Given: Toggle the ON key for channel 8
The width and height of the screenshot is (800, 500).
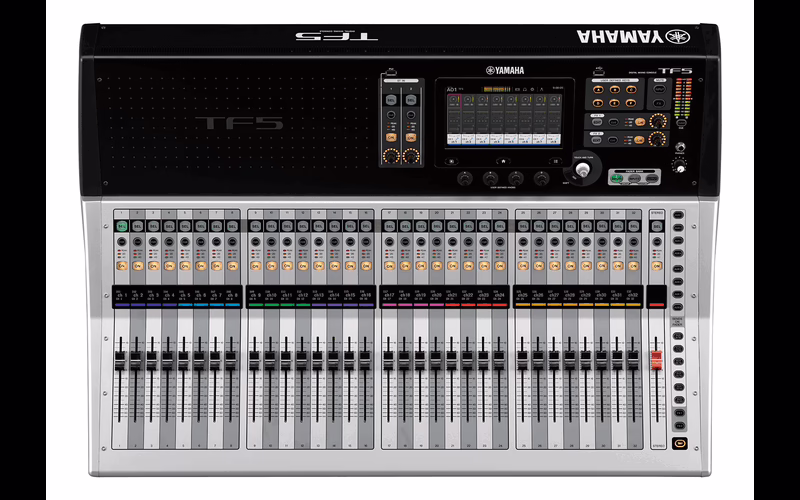Looking at the screenshot, I should click(232, 266).
